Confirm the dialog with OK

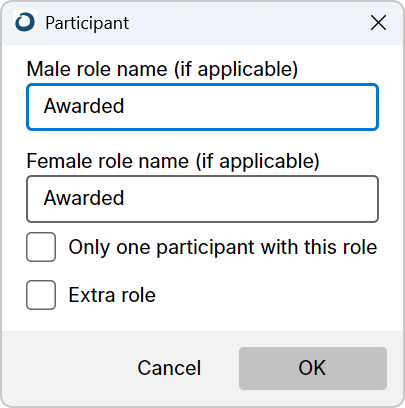click(313, 368)
